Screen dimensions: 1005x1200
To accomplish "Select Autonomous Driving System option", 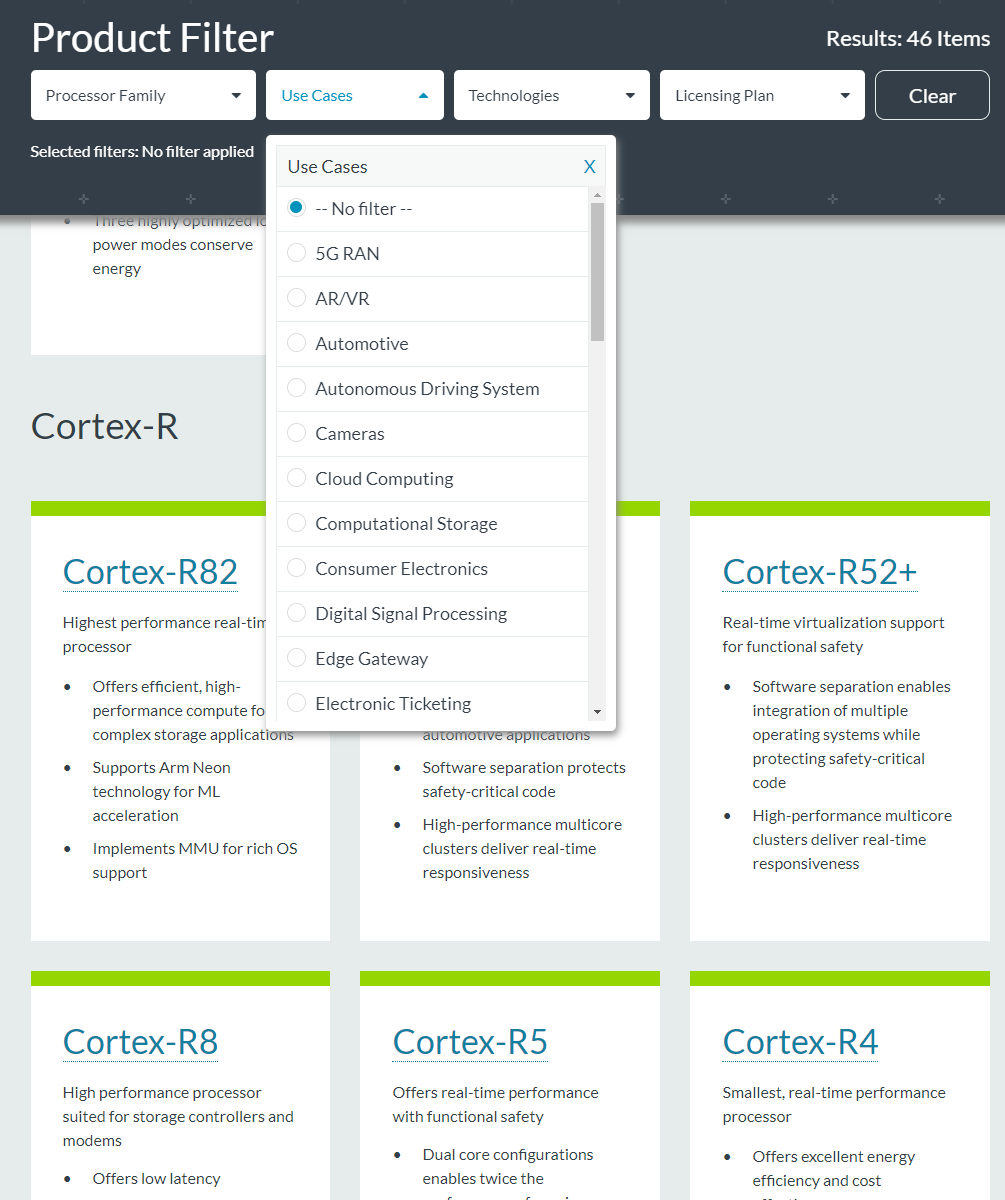I will pos(296,388).
